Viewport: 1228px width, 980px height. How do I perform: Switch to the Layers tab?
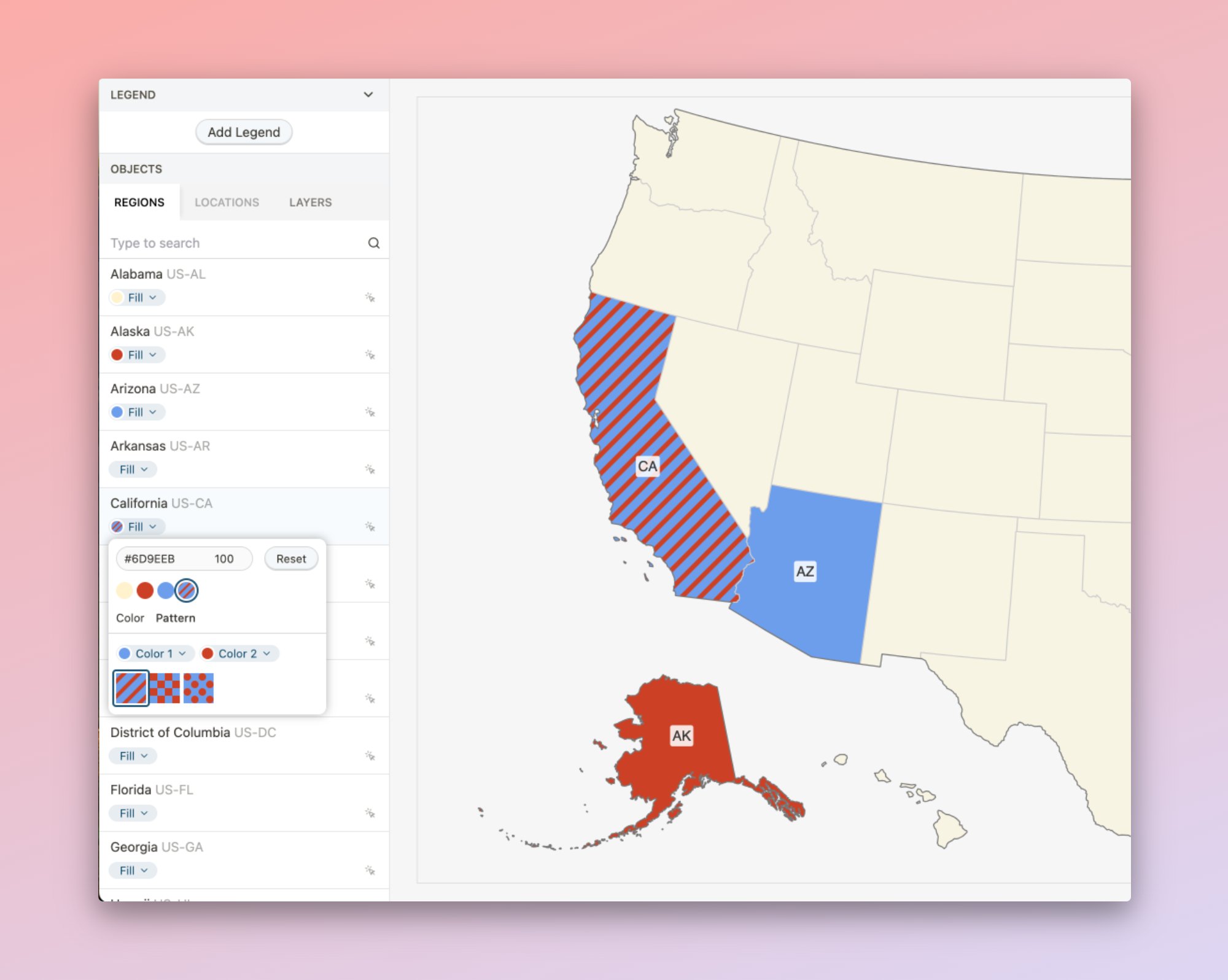(310, 202)
